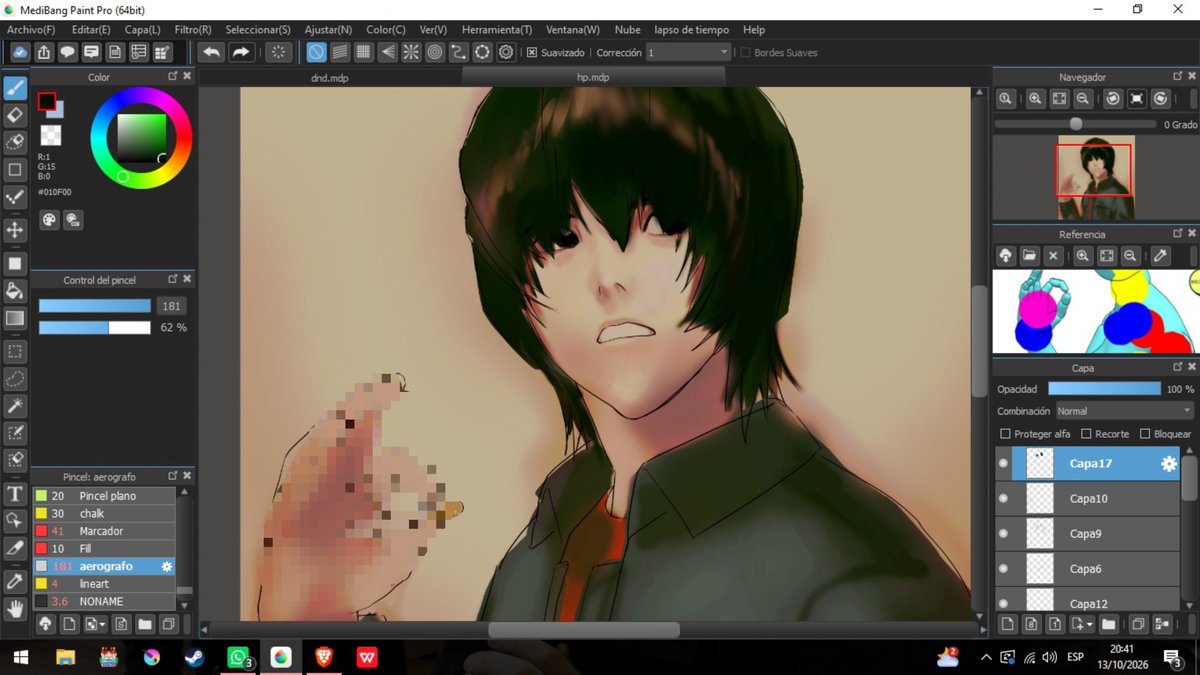This screenshot has width=1200, height=675.
Task: Hide Capa6 layer visibility
Action: (1003, 569)
